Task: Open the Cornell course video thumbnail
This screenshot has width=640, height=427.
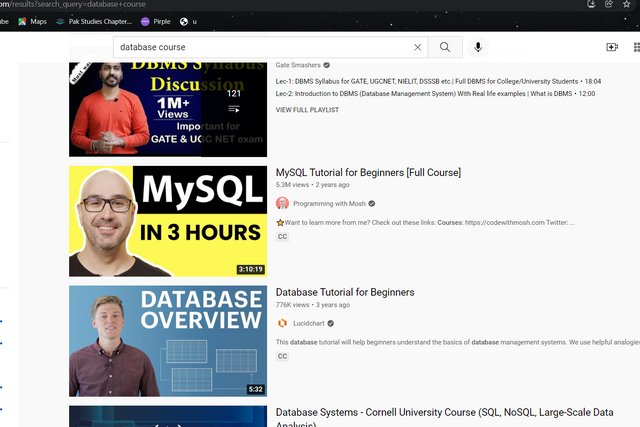Action: pos(168,416)
